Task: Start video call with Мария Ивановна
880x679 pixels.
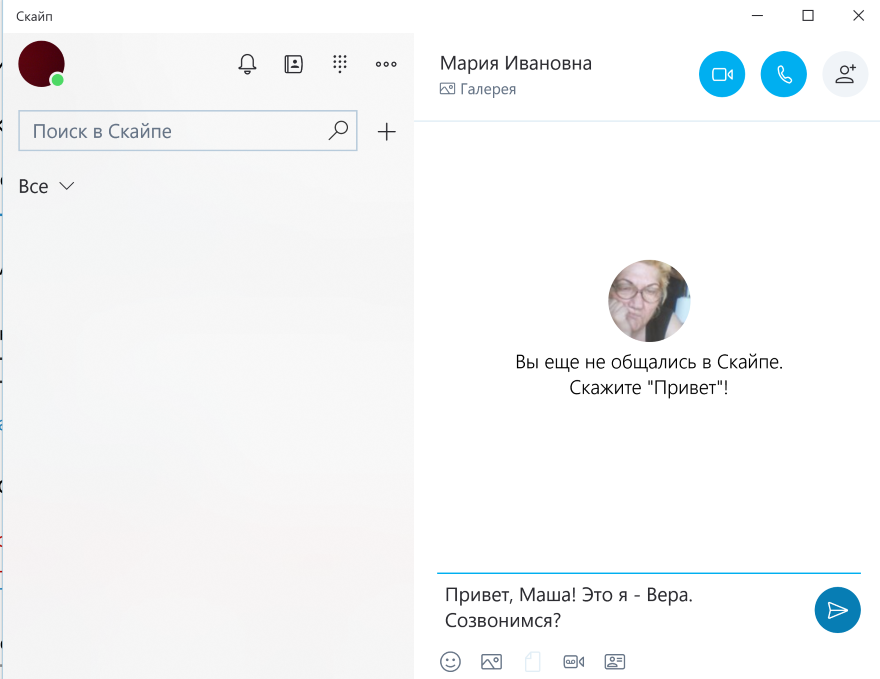Action: coord(722,74)
